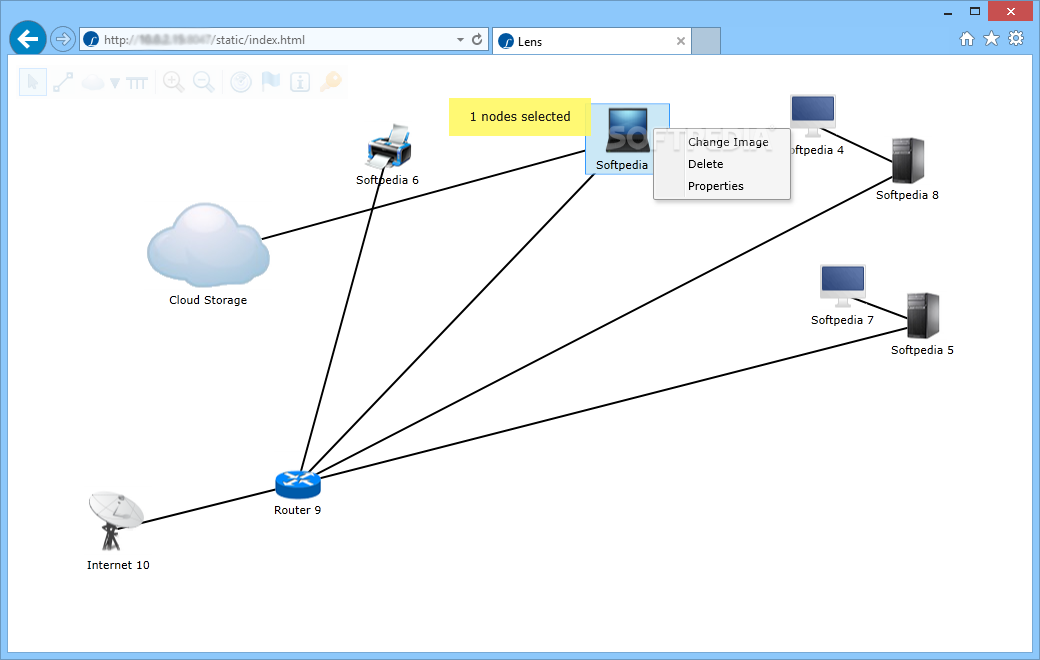The height and width of the screenshot is (660, 1040).
Task: Refresh the page with reload icon
Action: pos(477,39)
